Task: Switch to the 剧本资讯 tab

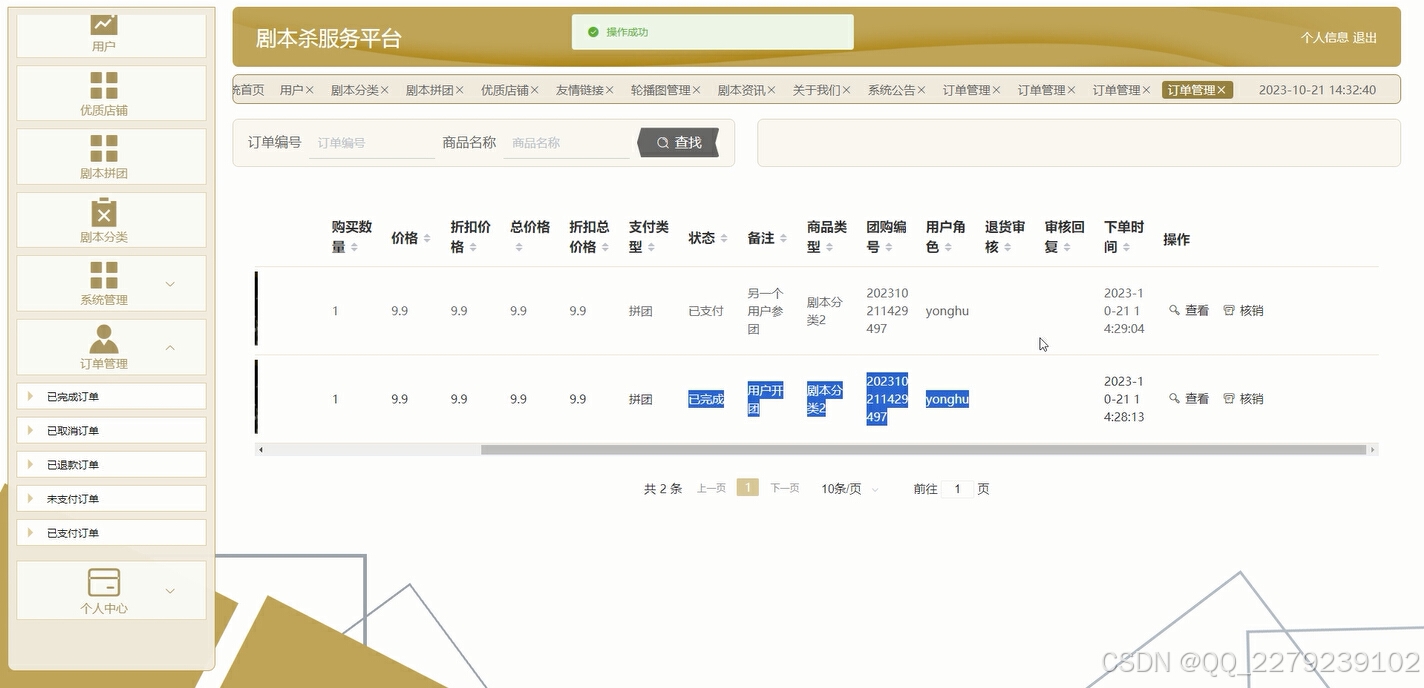Action: coord(740,88)
